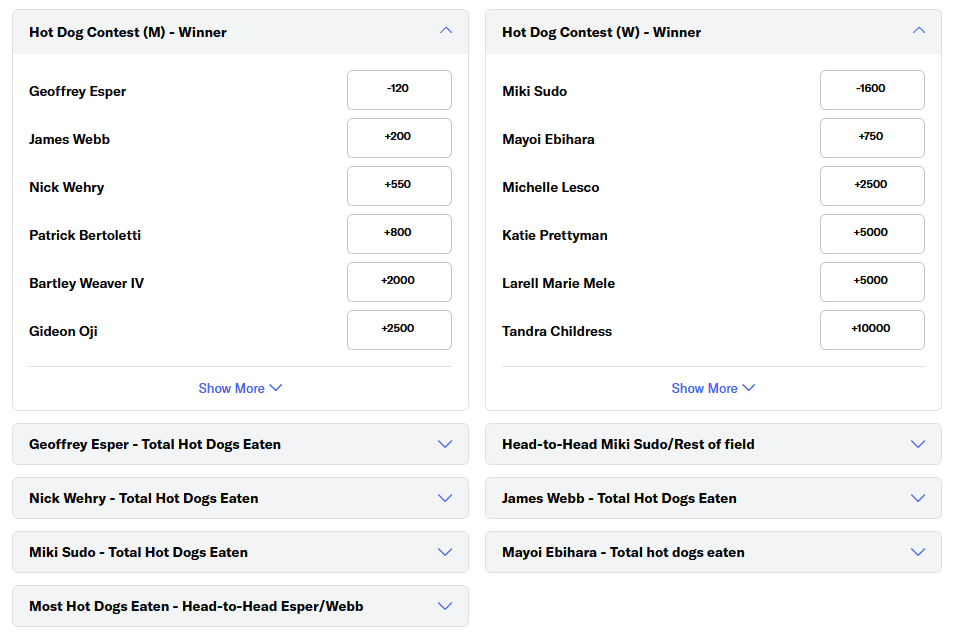Expand Mayoi Ebihara Total hot dogs eaten
This screenshot has height=633, width=953.
click(918, 552)
